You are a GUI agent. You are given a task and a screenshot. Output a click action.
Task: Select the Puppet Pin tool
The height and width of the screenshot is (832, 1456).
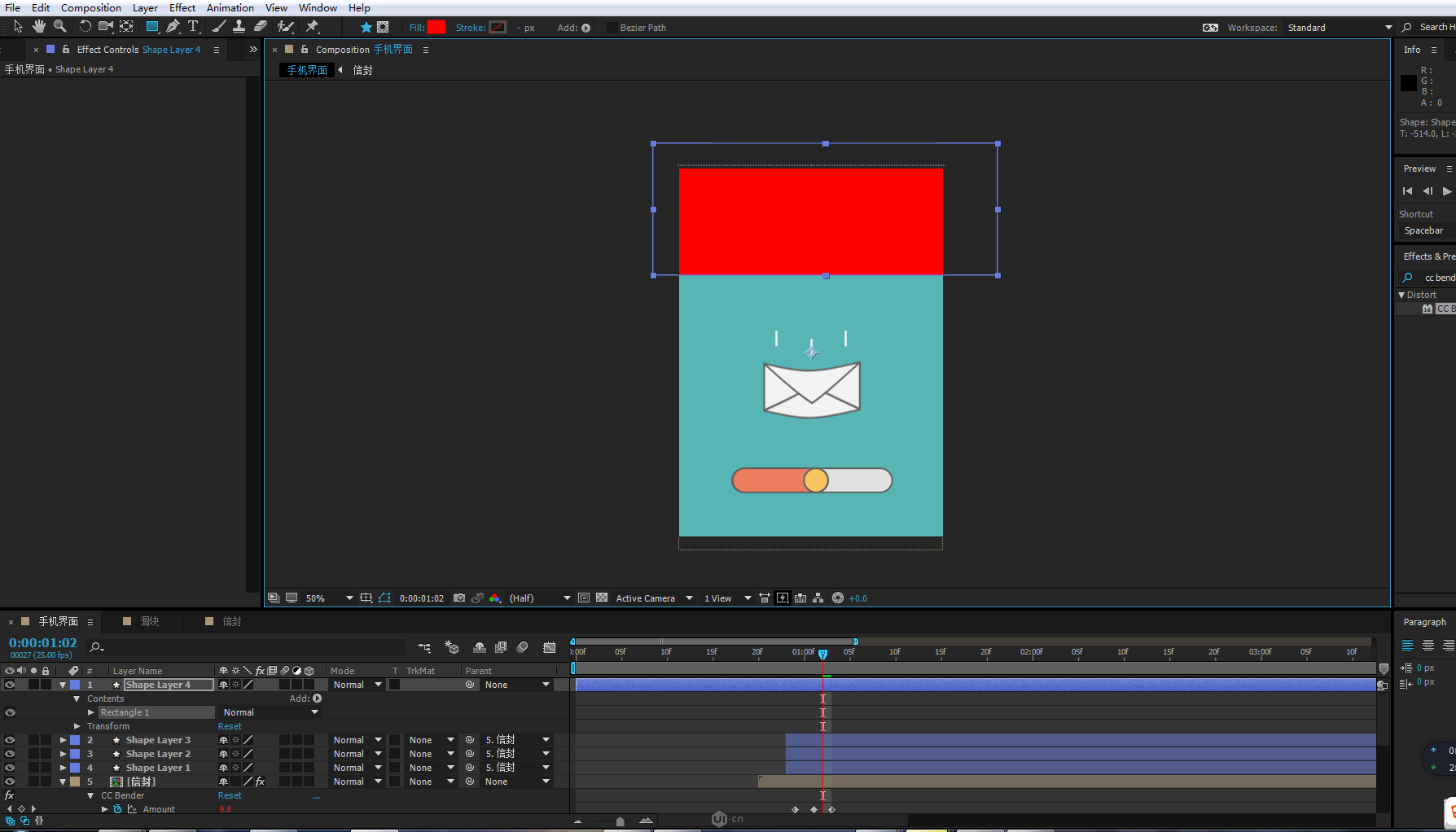click(312, 27)
